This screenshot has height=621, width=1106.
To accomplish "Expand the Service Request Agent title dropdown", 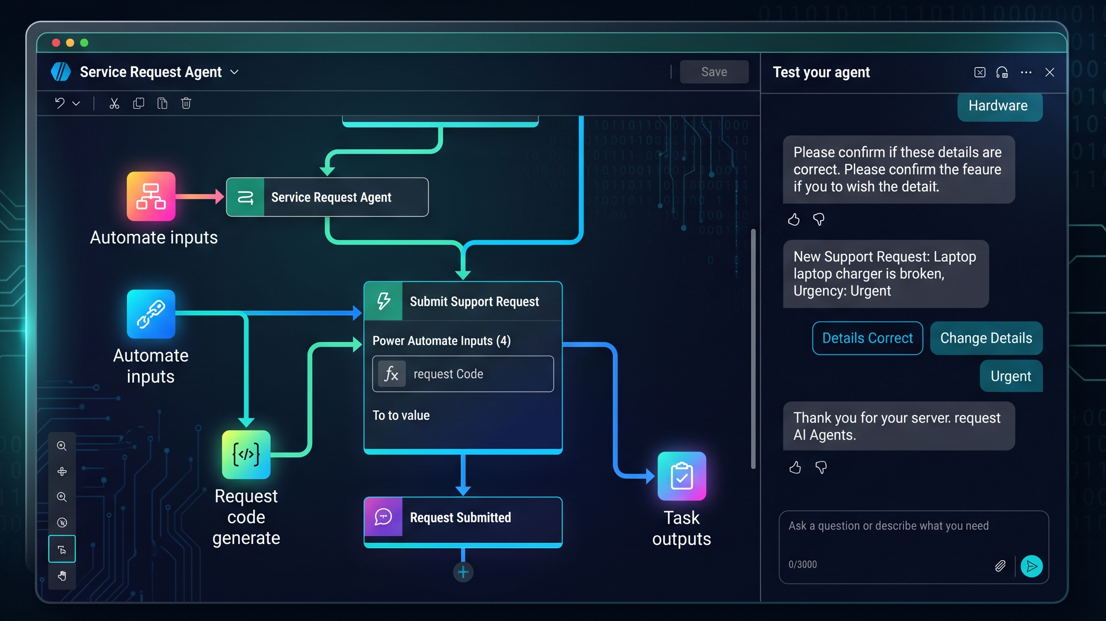I will [x=234, y=72].
